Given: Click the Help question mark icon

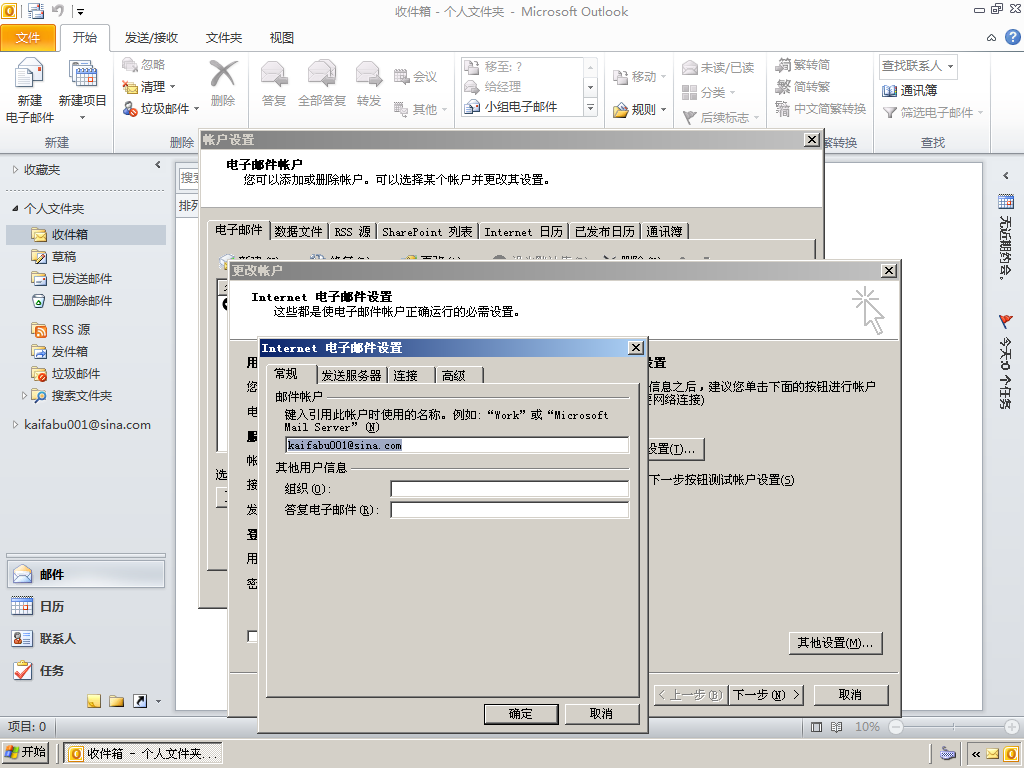Looking at the screenshot, I should point(1013,37).
